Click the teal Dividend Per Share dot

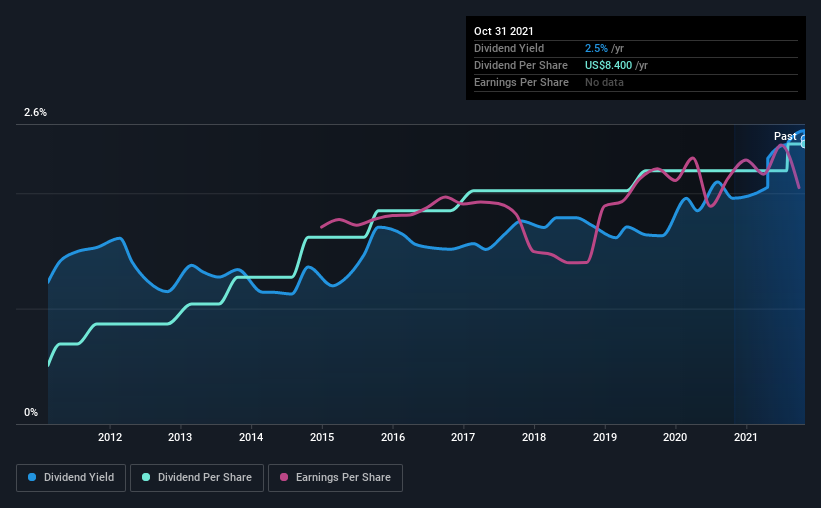click(146, 477)
